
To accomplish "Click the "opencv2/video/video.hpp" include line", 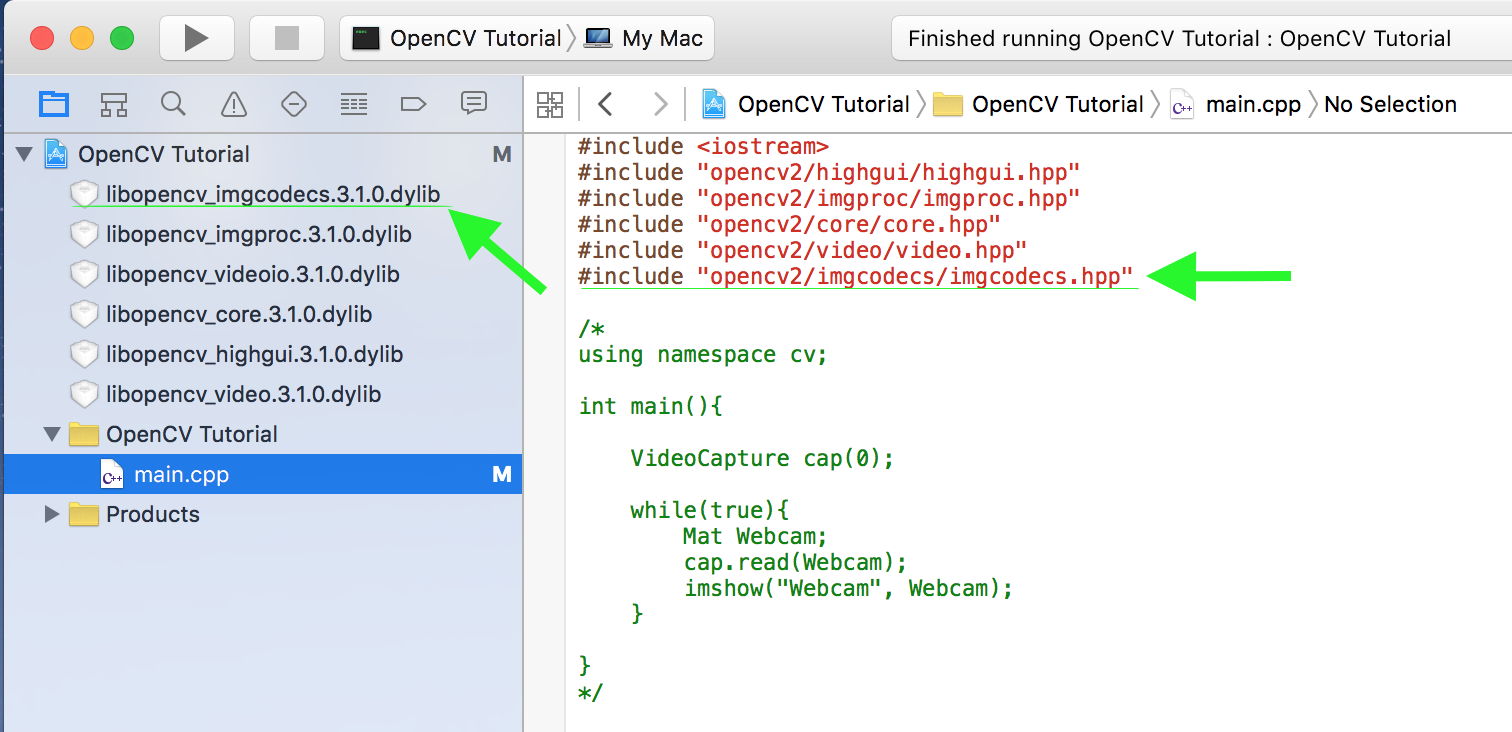I will pos(803,250).
